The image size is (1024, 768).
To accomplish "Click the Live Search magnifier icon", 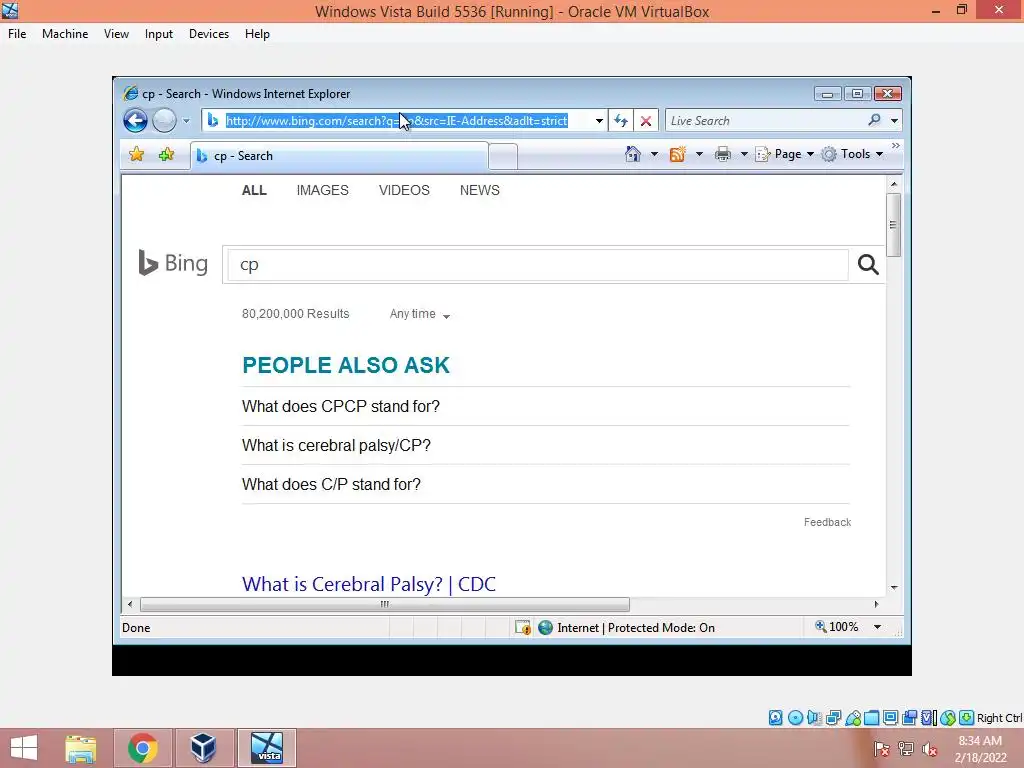I will coord(874,120).
